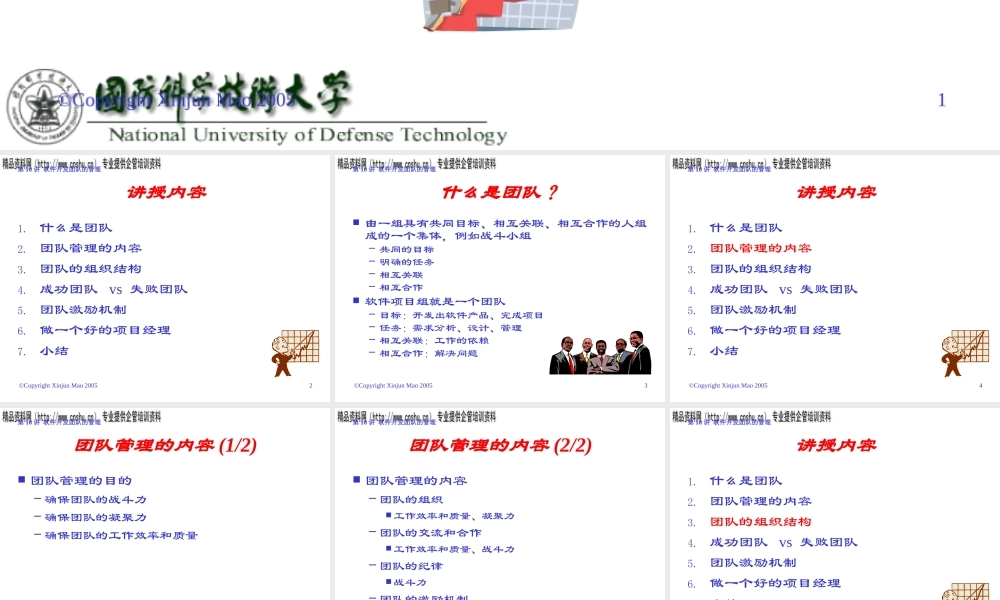
Task: Select item 7 小结 on slide 2
Action: 54,351
